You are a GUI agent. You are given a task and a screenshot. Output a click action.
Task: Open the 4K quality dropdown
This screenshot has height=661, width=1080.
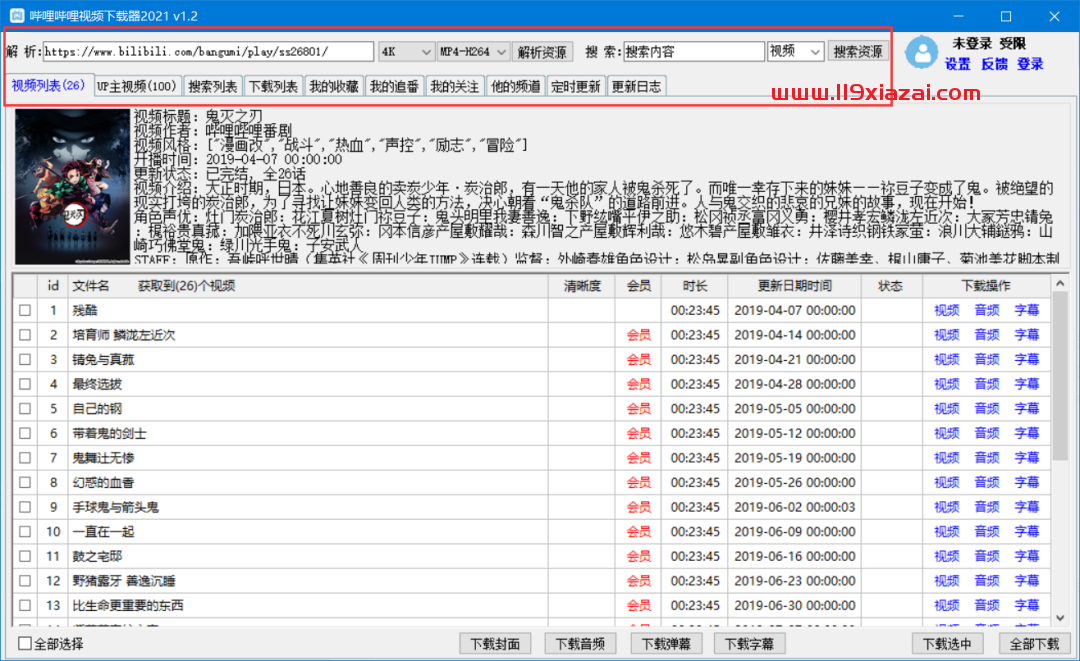click(406, 52)
